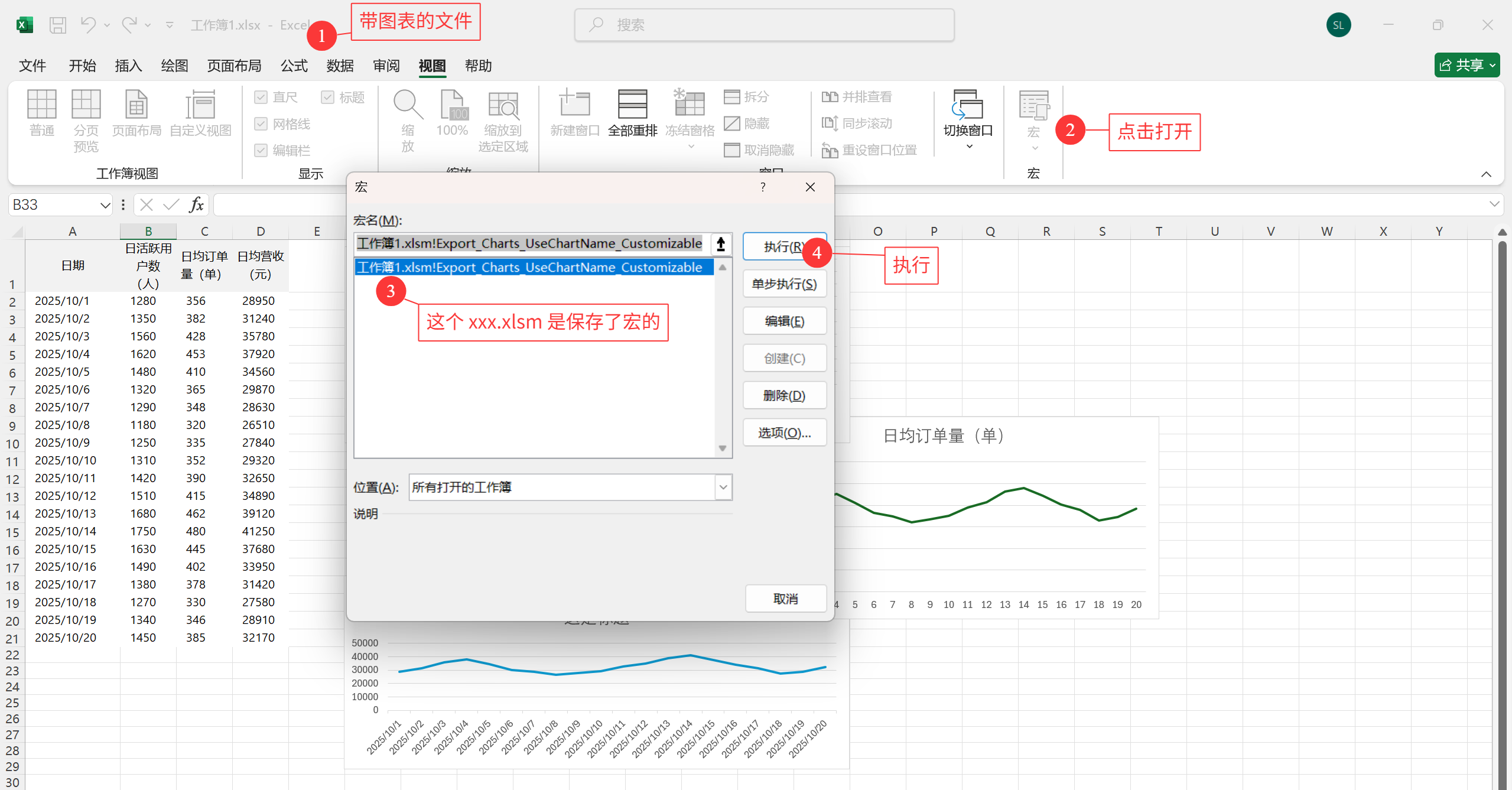Switch to 分页预览 page break preview
Screen dimensions: 1512x790
pyautogui.click(x=86, y=105)
